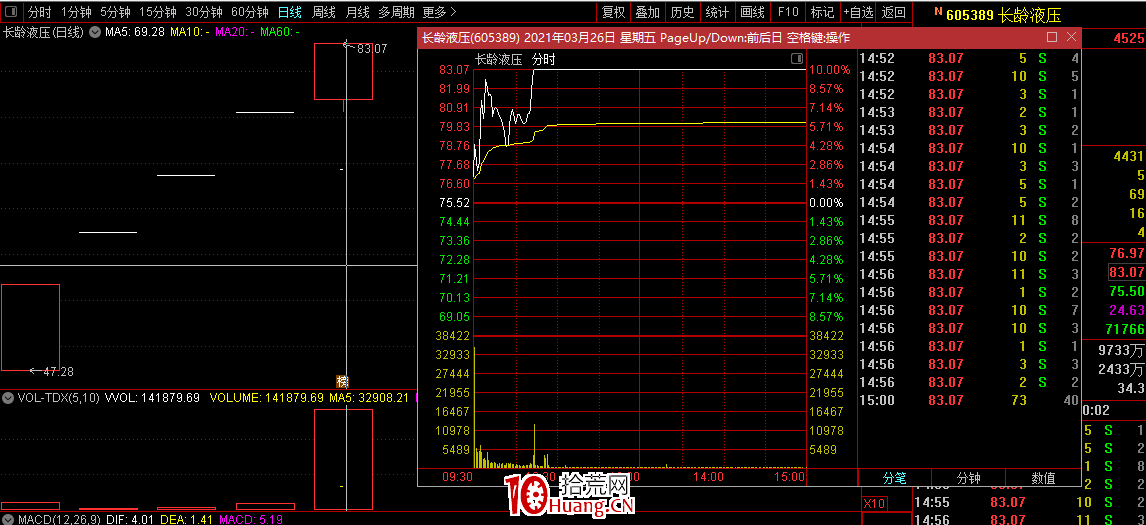Click the VOLUME: 141879.69 label
The image size is (1146, 525).
tap(266, 398)
